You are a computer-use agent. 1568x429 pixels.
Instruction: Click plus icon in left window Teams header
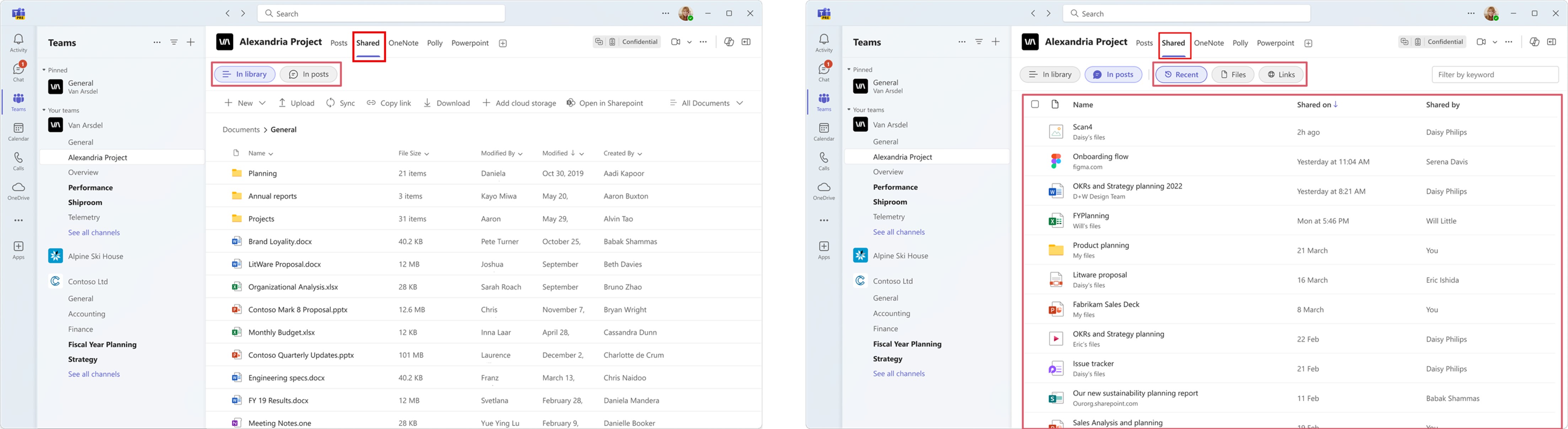[x=191, y=42]
